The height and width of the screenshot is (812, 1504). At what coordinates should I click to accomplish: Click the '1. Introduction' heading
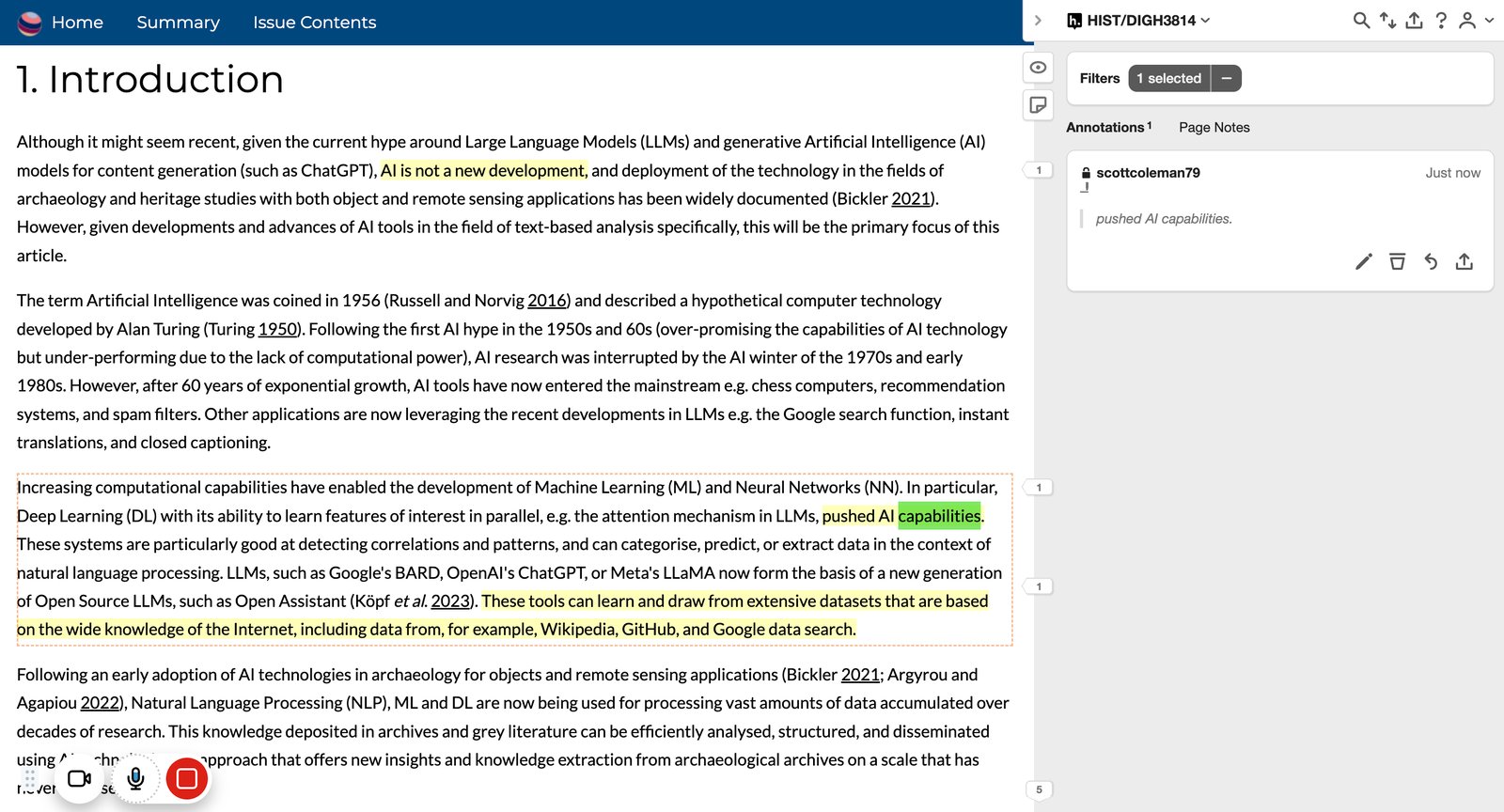[x=149, y=79]
